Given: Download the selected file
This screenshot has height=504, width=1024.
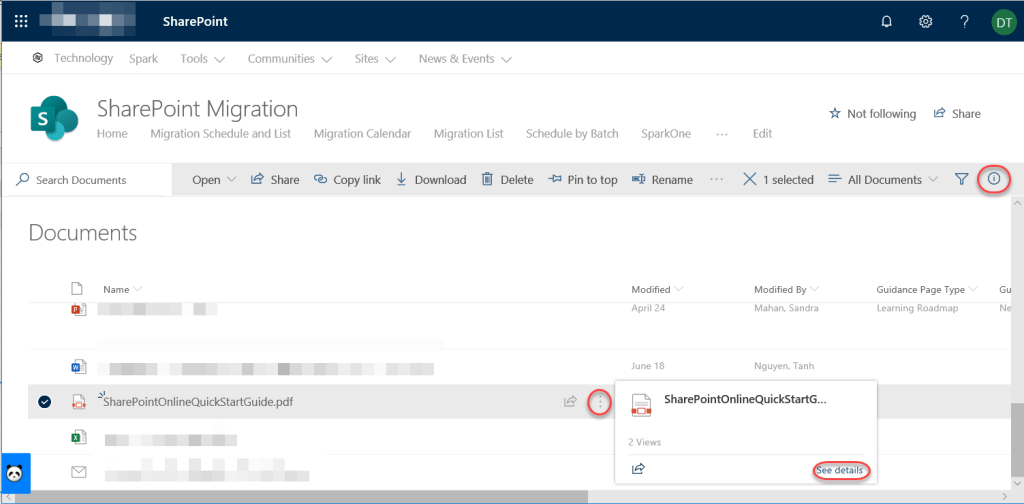Looking at the screenshot, I should tap(431, 180).
